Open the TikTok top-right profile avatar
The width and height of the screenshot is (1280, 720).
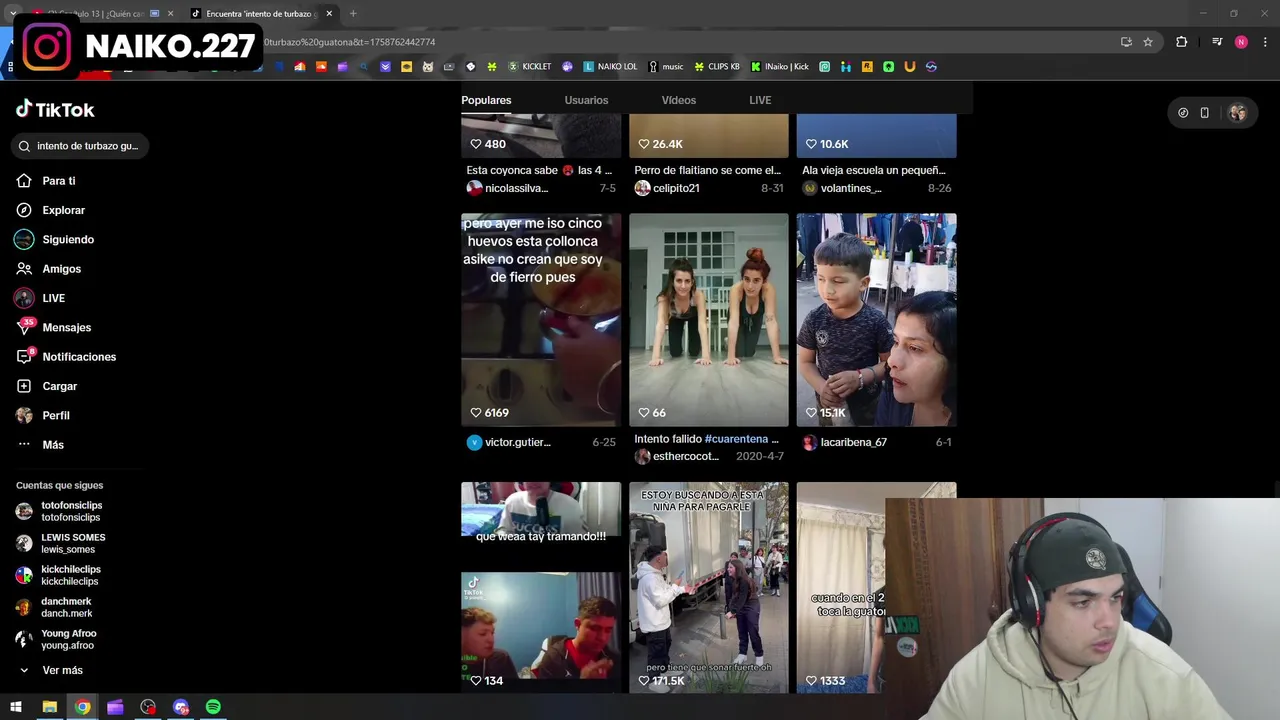(1238, 113)
